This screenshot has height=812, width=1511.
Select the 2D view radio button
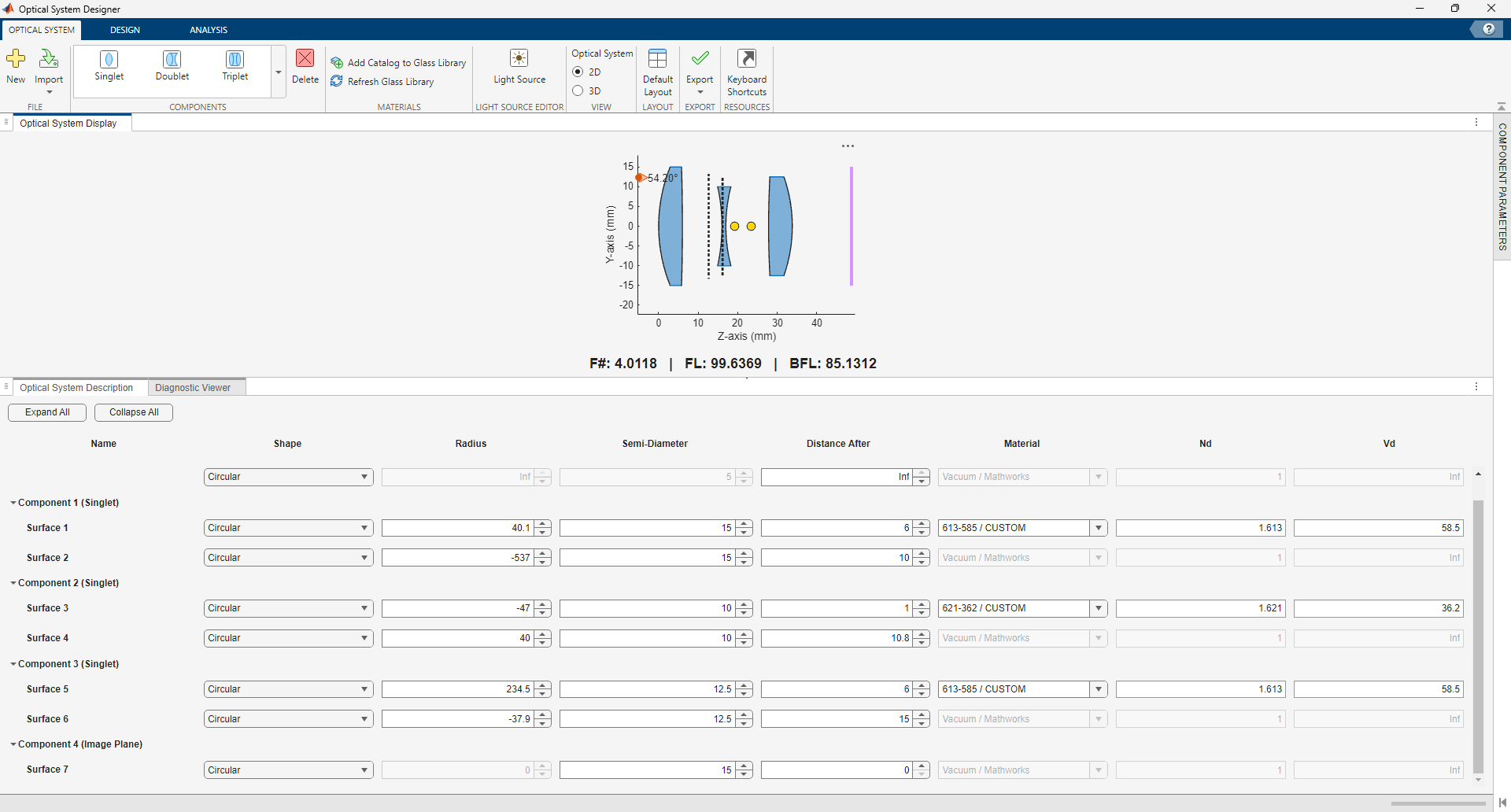579,72
